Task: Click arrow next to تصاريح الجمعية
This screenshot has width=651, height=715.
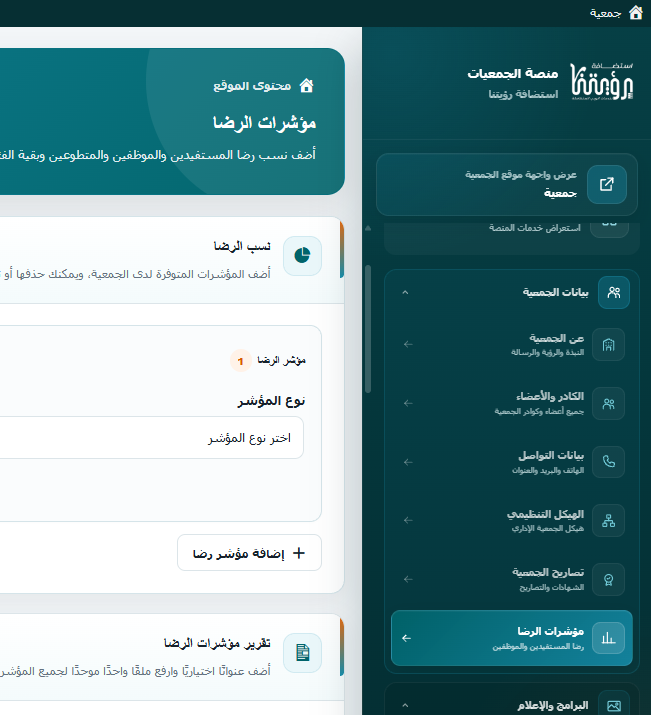Action: (x=408, y=580)
